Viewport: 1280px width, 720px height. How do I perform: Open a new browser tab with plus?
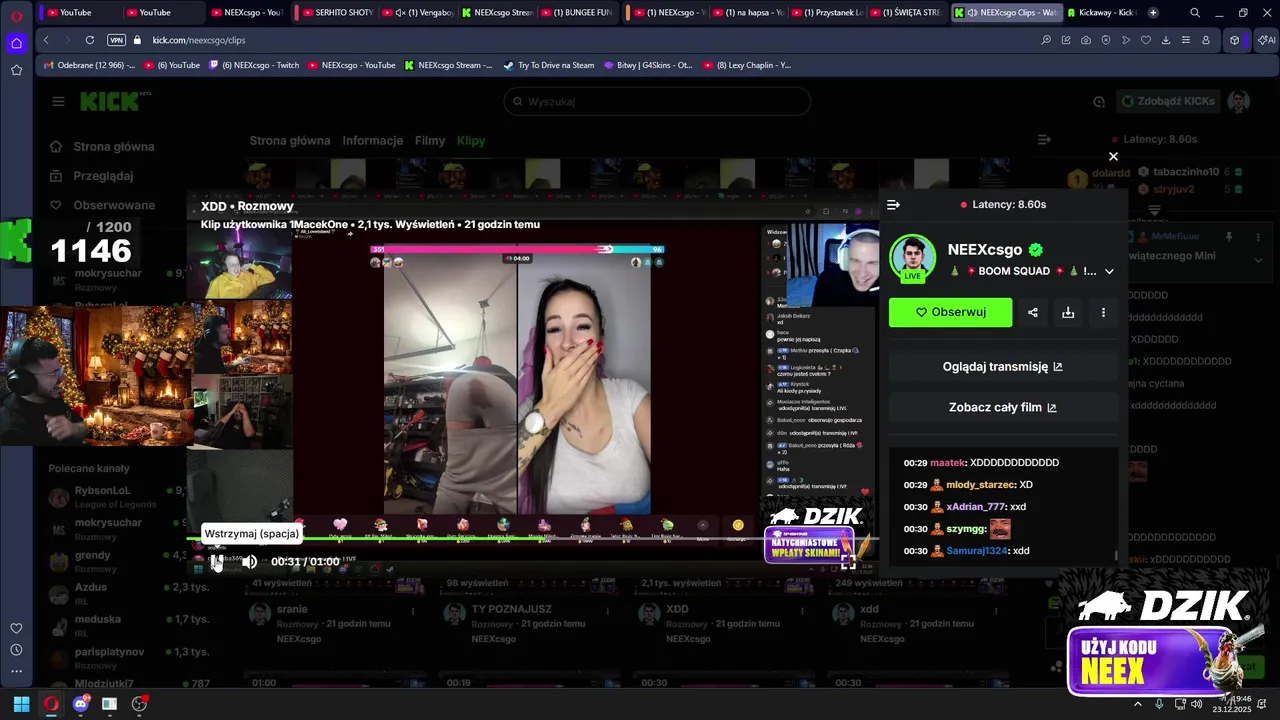(x=1153, y=12)
